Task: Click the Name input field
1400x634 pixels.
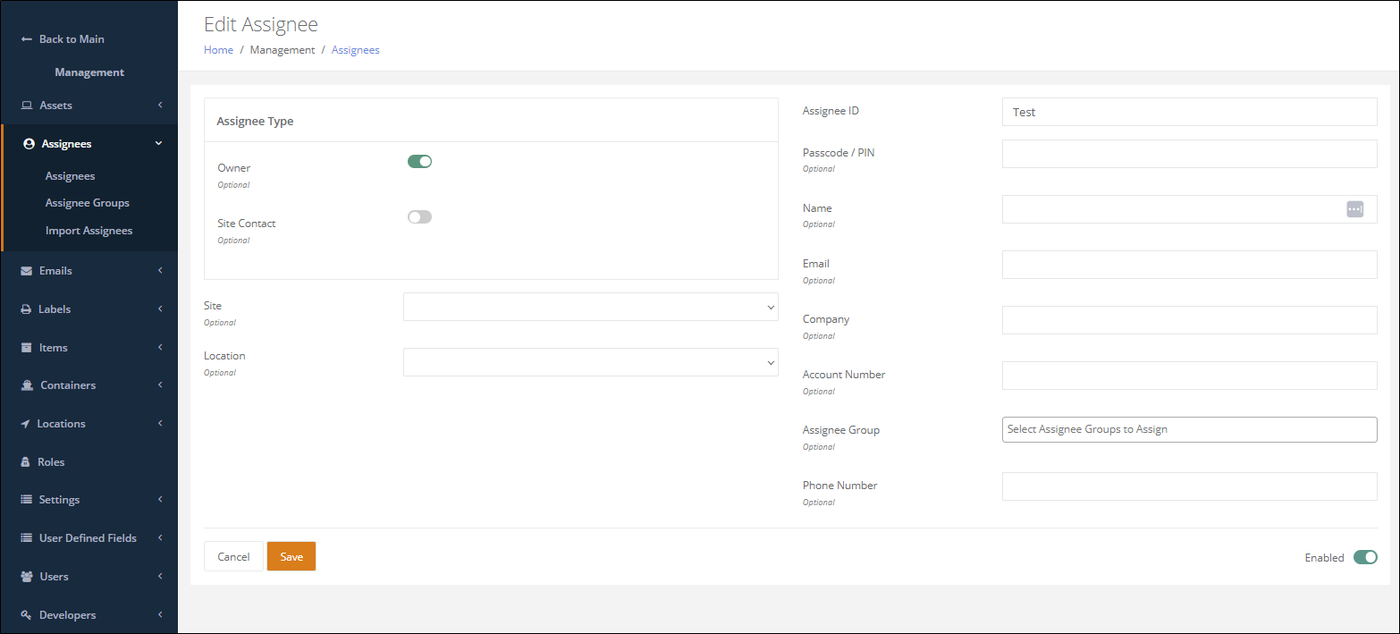Action: pyautogui.click(x=1189, y=209)
